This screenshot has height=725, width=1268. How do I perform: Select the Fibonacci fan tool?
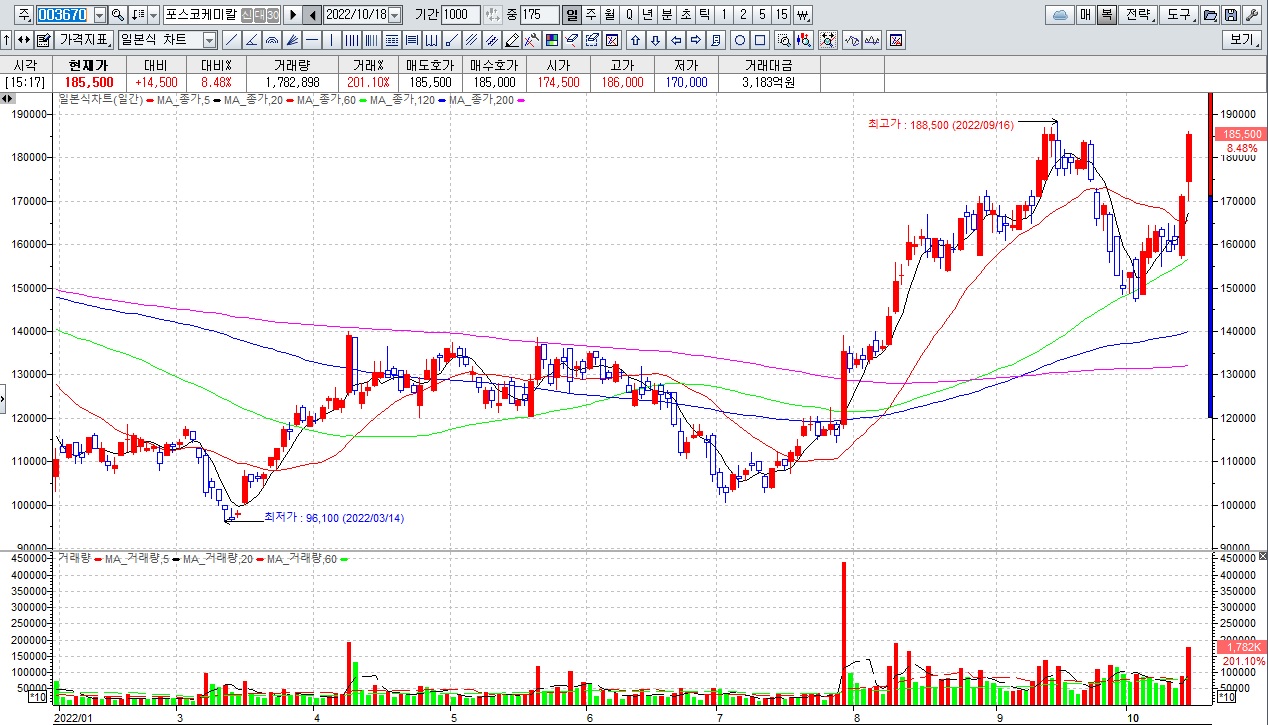pyautogui.click(x=292, y=40)
